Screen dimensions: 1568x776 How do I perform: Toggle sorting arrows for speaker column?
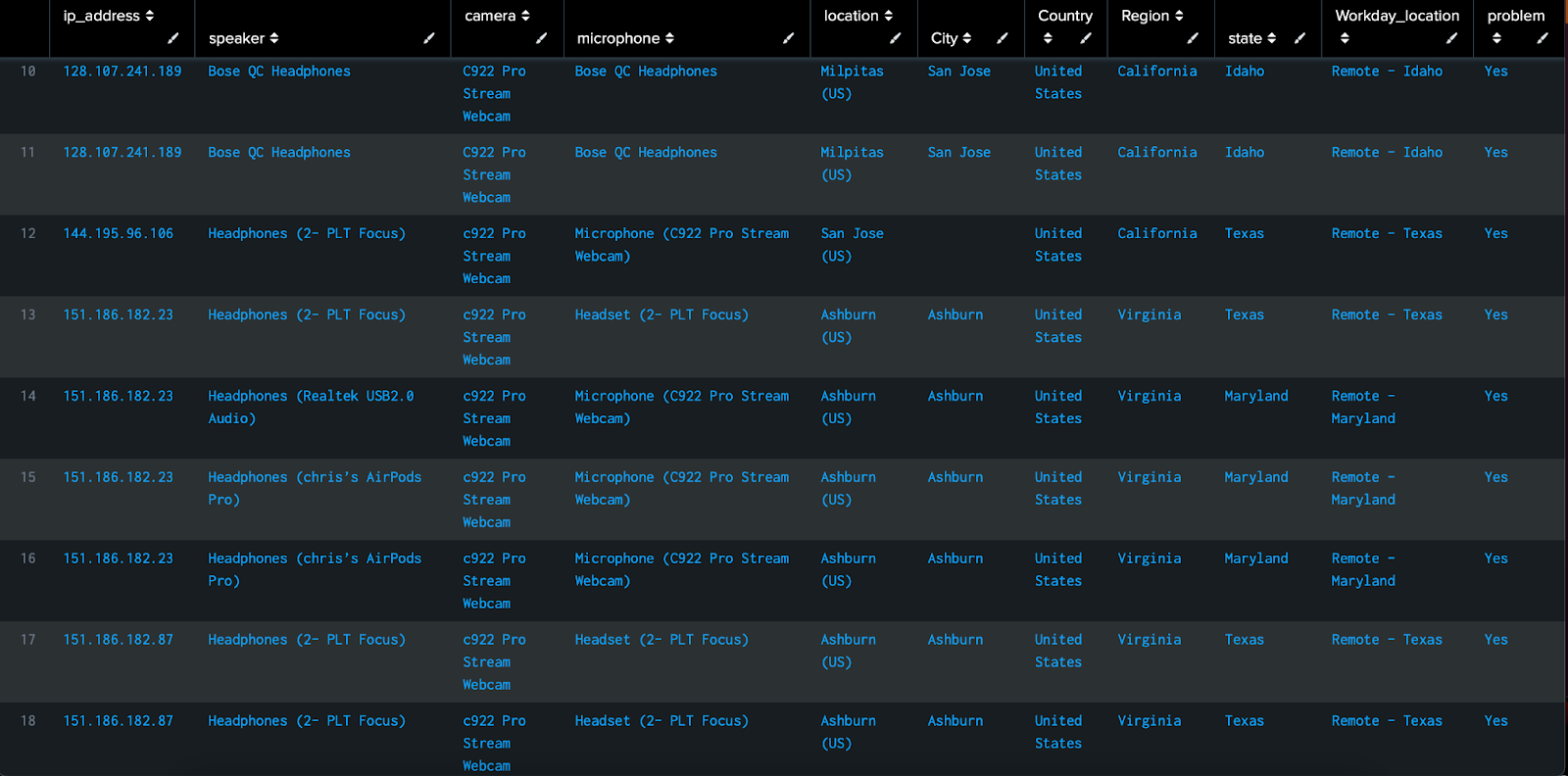coord(274,38)
